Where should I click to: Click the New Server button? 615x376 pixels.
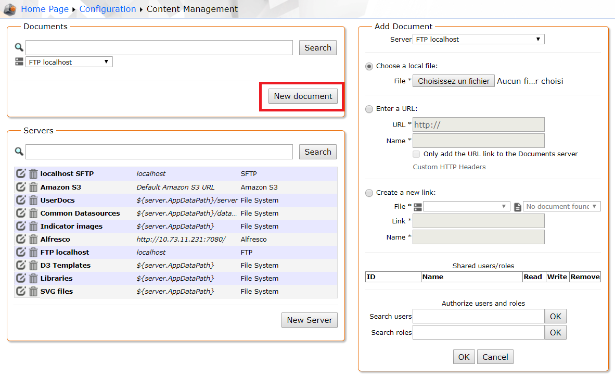[x=309, y=320]
